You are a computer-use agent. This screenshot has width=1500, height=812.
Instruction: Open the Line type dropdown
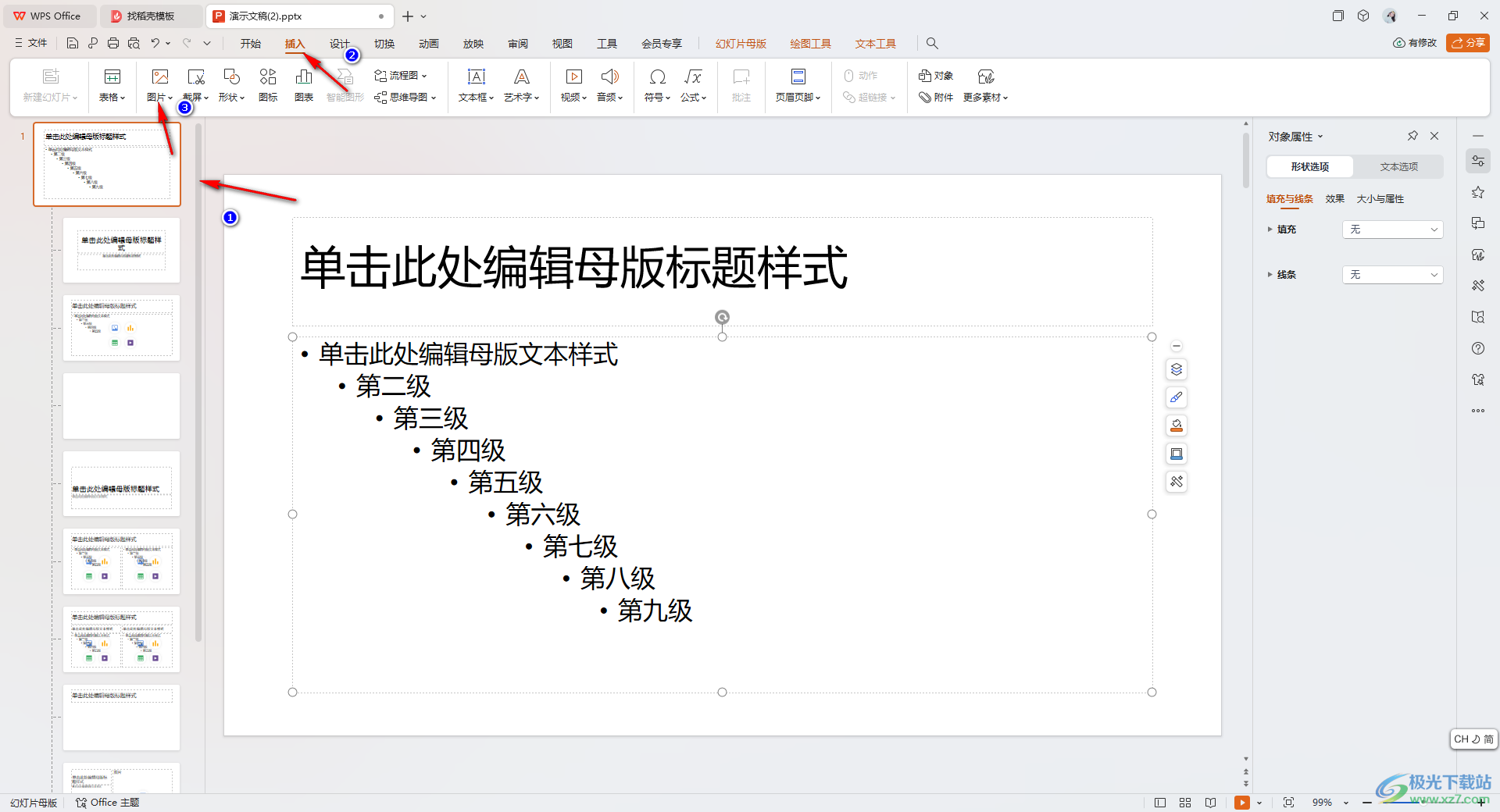click(x=1393, y=275)
